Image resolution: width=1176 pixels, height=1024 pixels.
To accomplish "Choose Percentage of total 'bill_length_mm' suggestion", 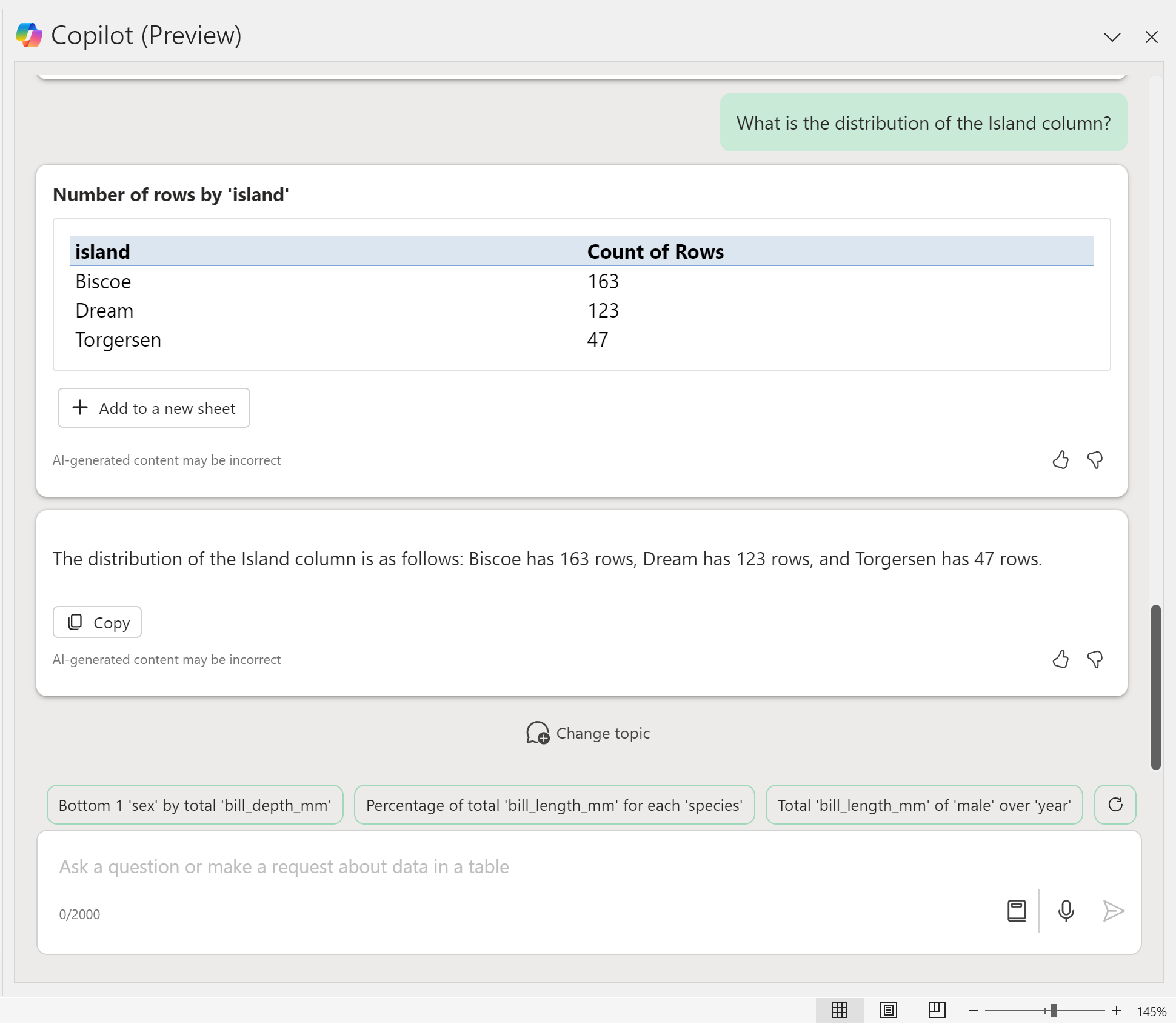I will 554,805.
